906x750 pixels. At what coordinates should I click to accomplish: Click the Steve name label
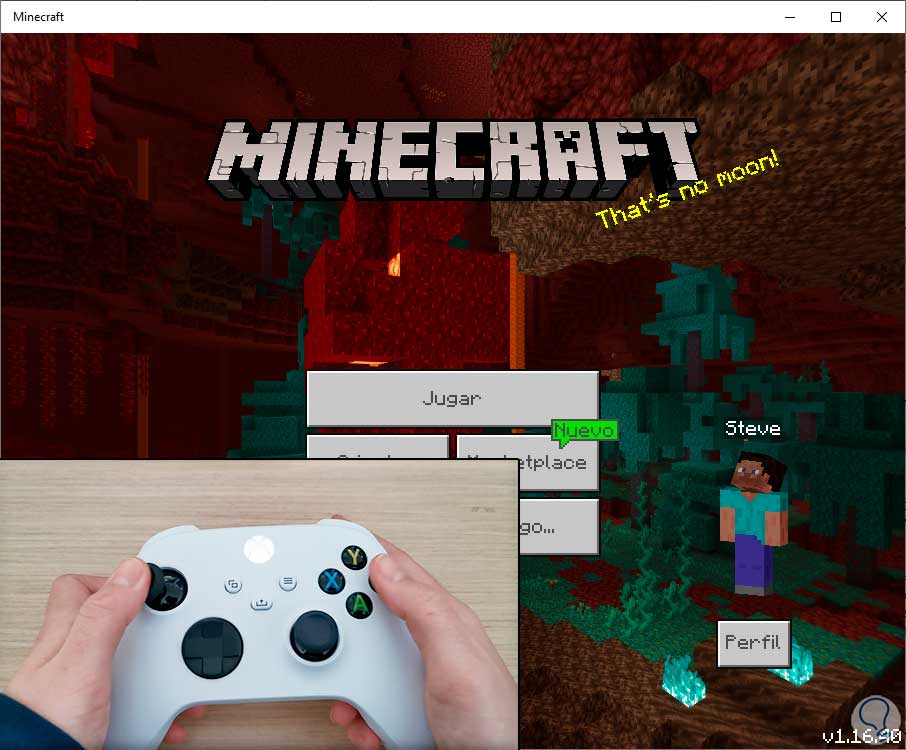pyautogui.click(x=752, y=428)
